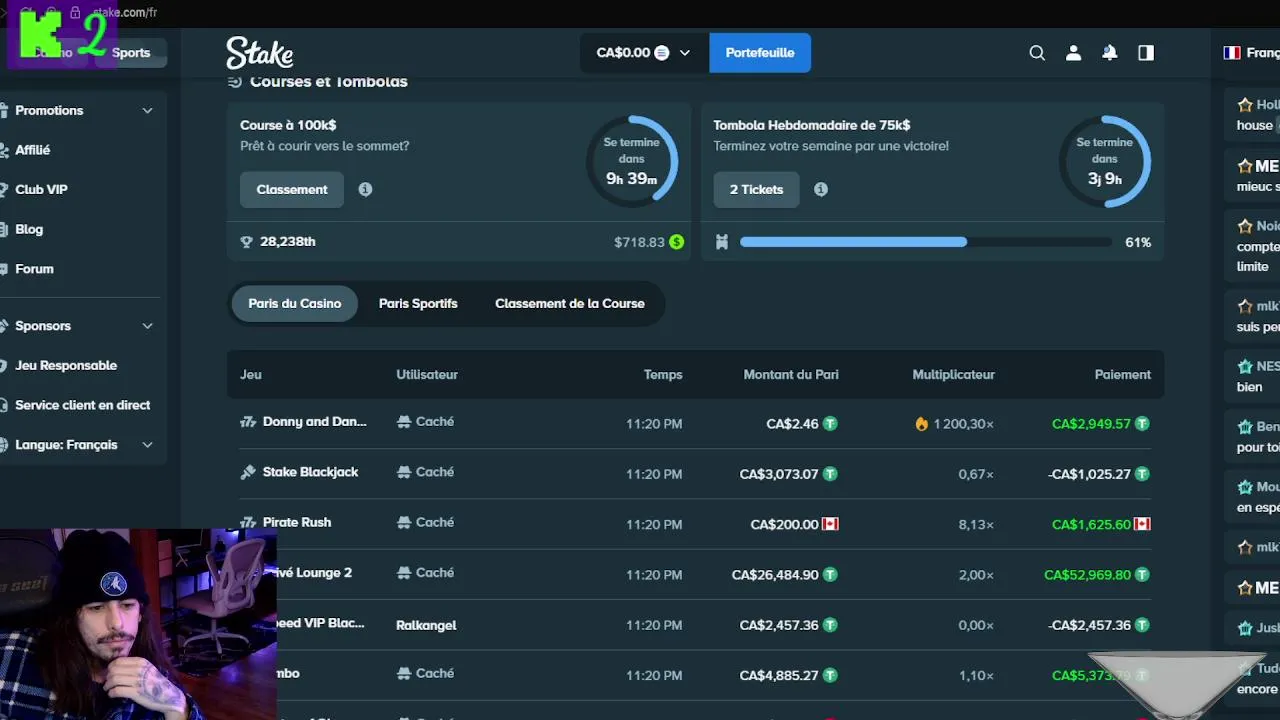Click the Utilisateur column header
The height and width of the screenshot is (720, 1280).
click(x=427, y=375)
